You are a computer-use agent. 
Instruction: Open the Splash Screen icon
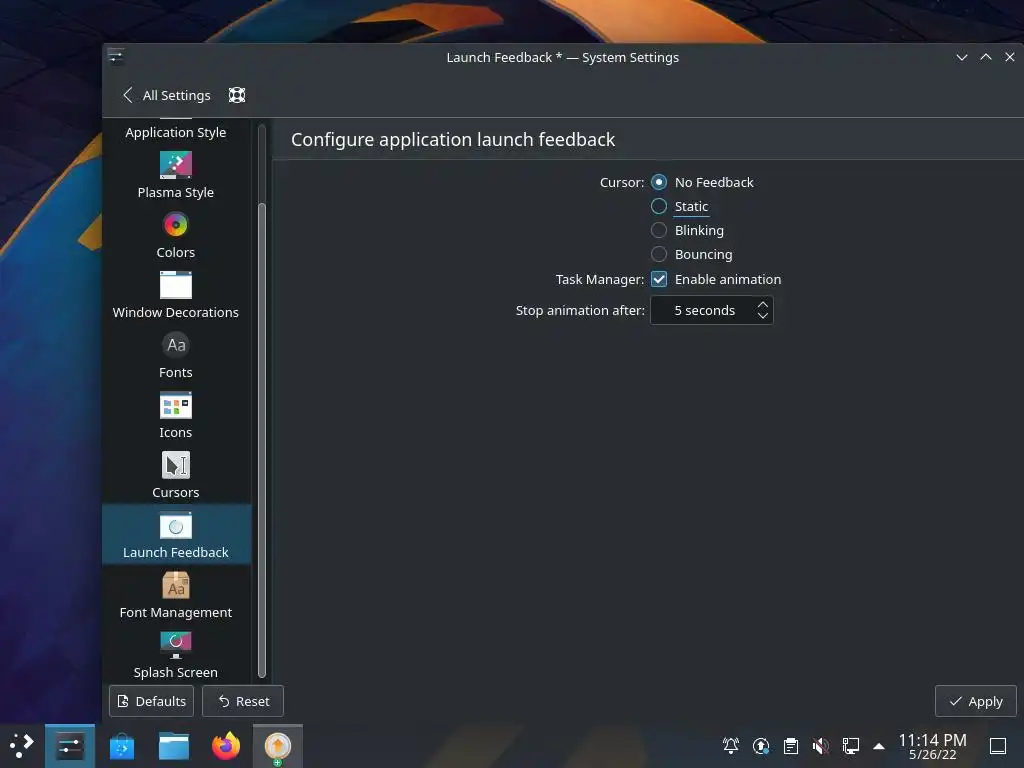(176, 645)
